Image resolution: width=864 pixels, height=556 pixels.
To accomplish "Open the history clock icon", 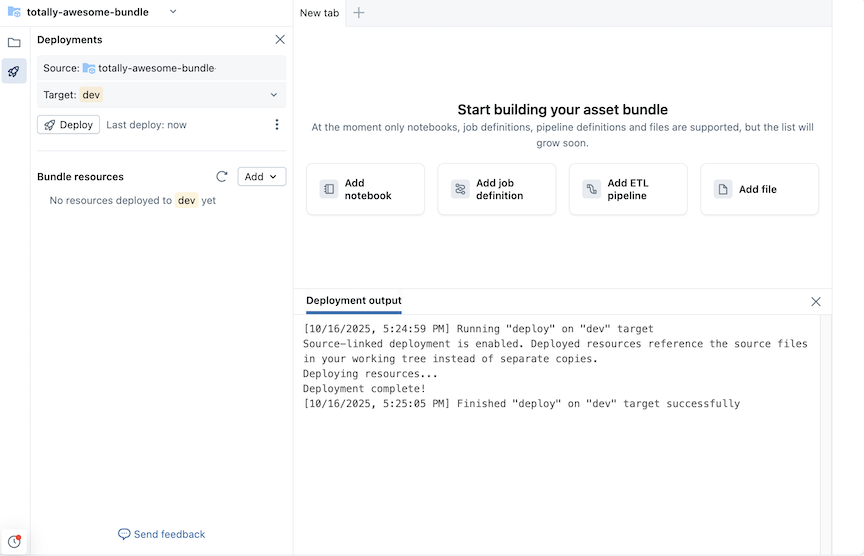I will (14, 542).
